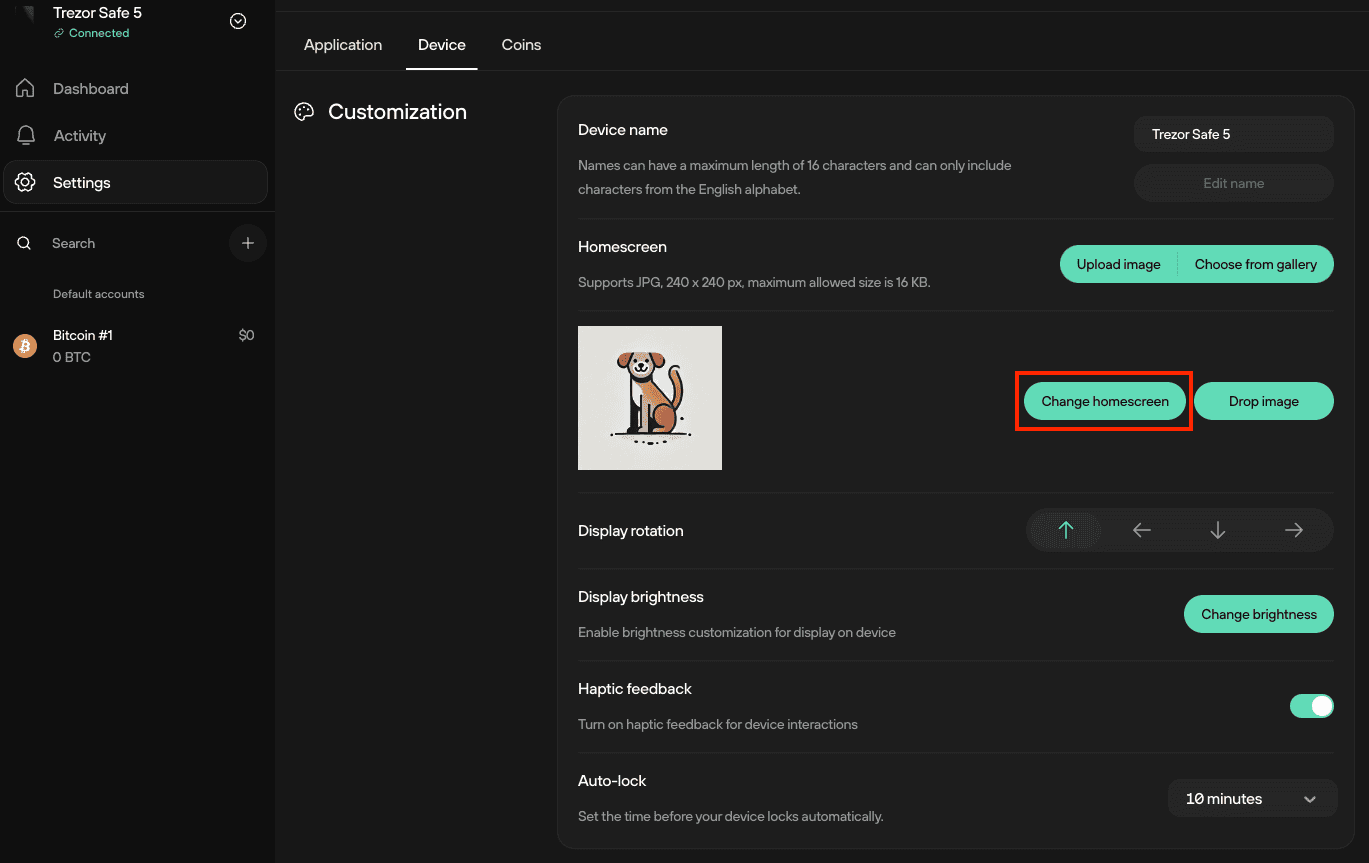Image resolution: width=1369 pixels, height=863 pixels.
Task: Disable the Haptic feedback toggle
Action: point(1311,706)
